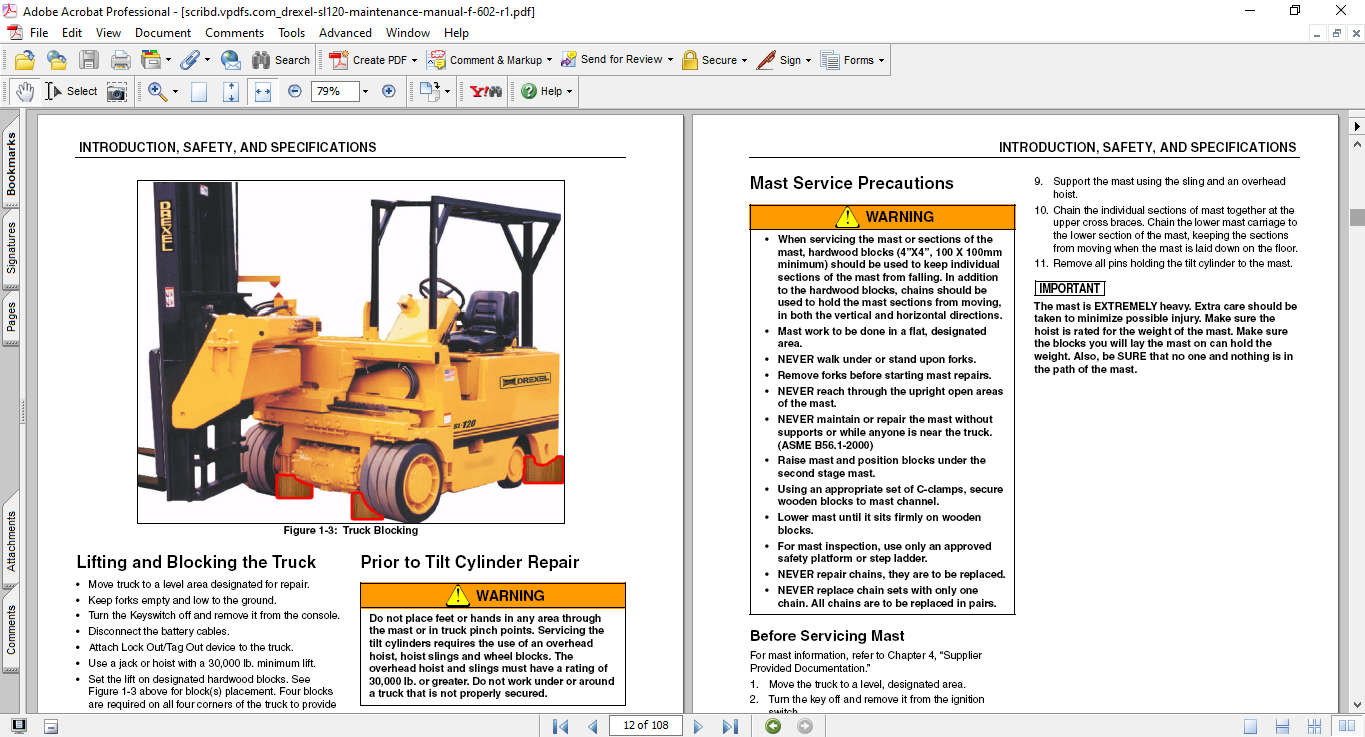Click the page number field
1365x737 pixels.
click(x=645, y=725)
